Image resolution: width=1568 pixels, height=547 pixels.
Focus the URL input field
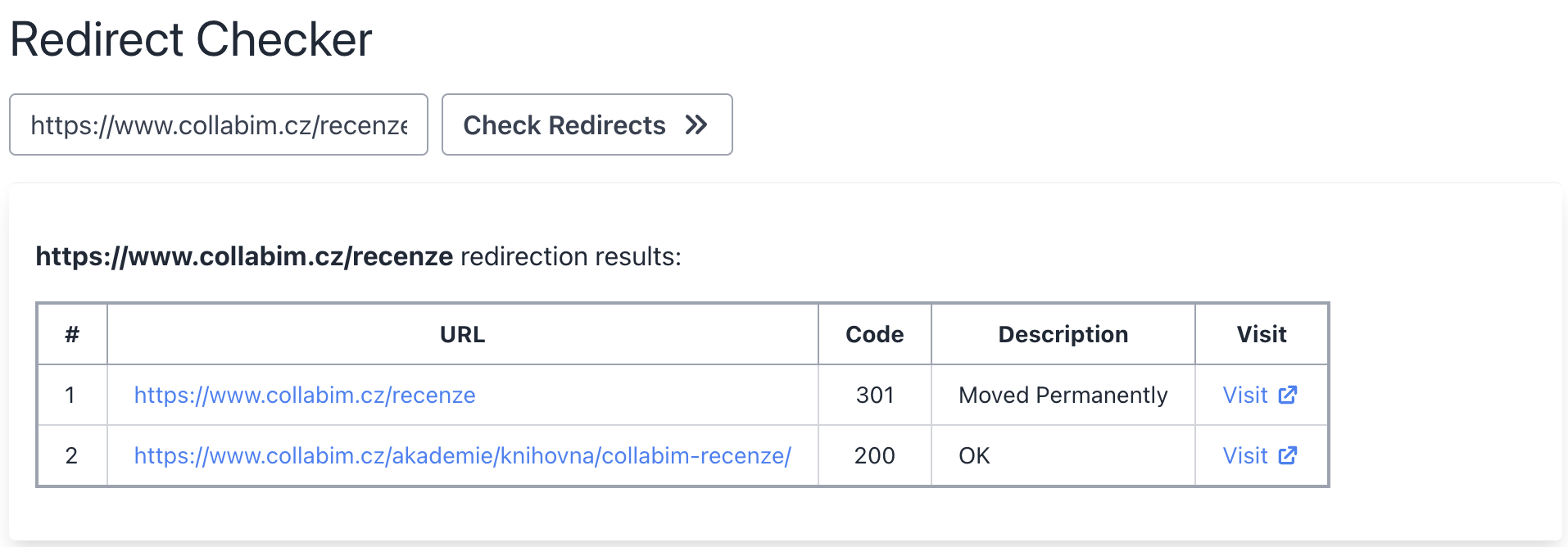click(219, 124)
